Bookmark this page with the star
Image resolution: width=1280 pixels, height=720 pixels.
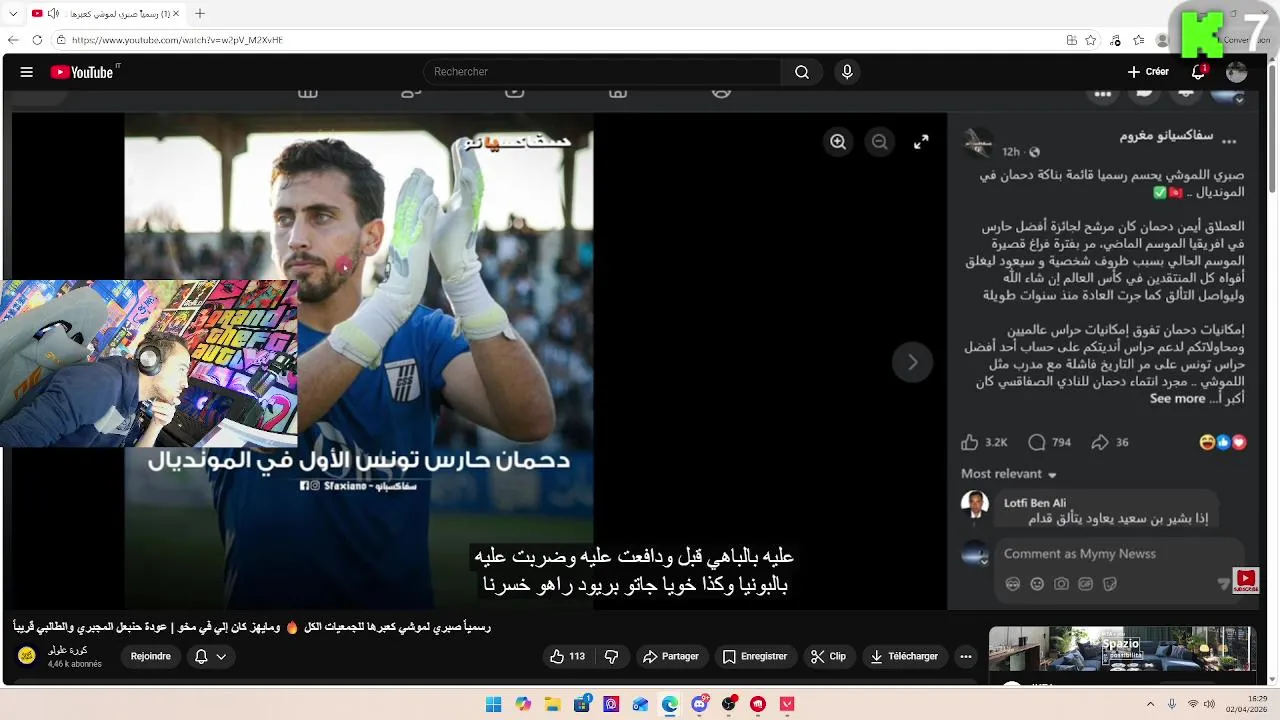[x=1091, y=40]
